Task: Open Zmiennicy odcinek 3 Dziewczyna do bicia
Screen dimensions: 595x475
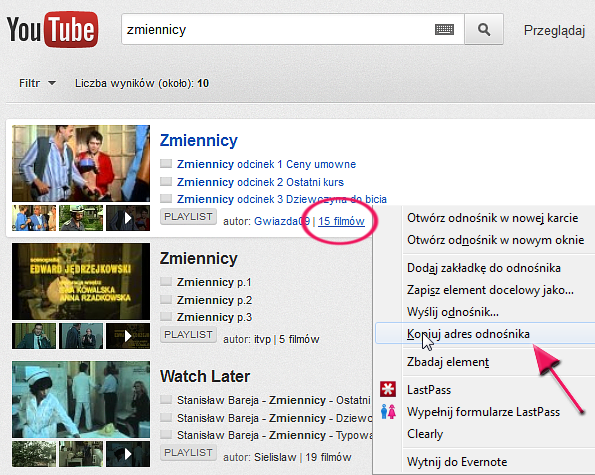Action: [x=282, y=199]
